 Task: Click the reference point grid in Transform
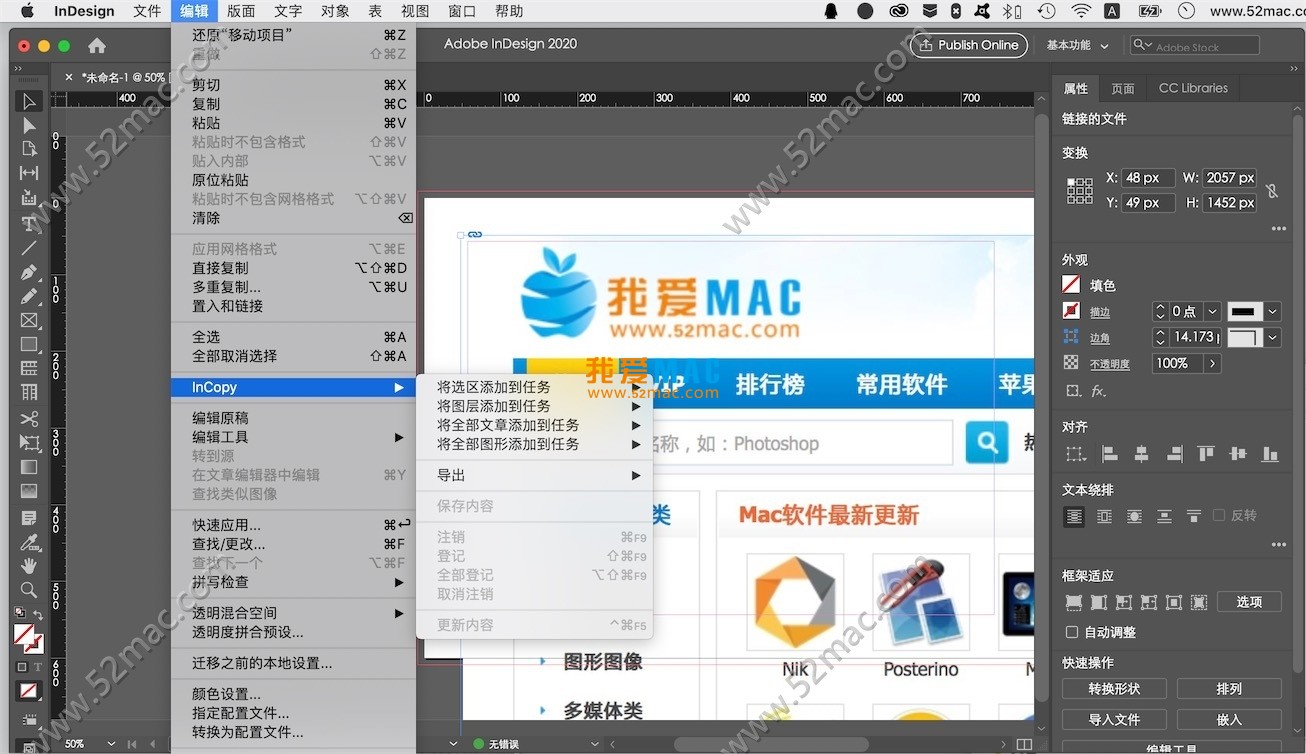[1080, 191]
